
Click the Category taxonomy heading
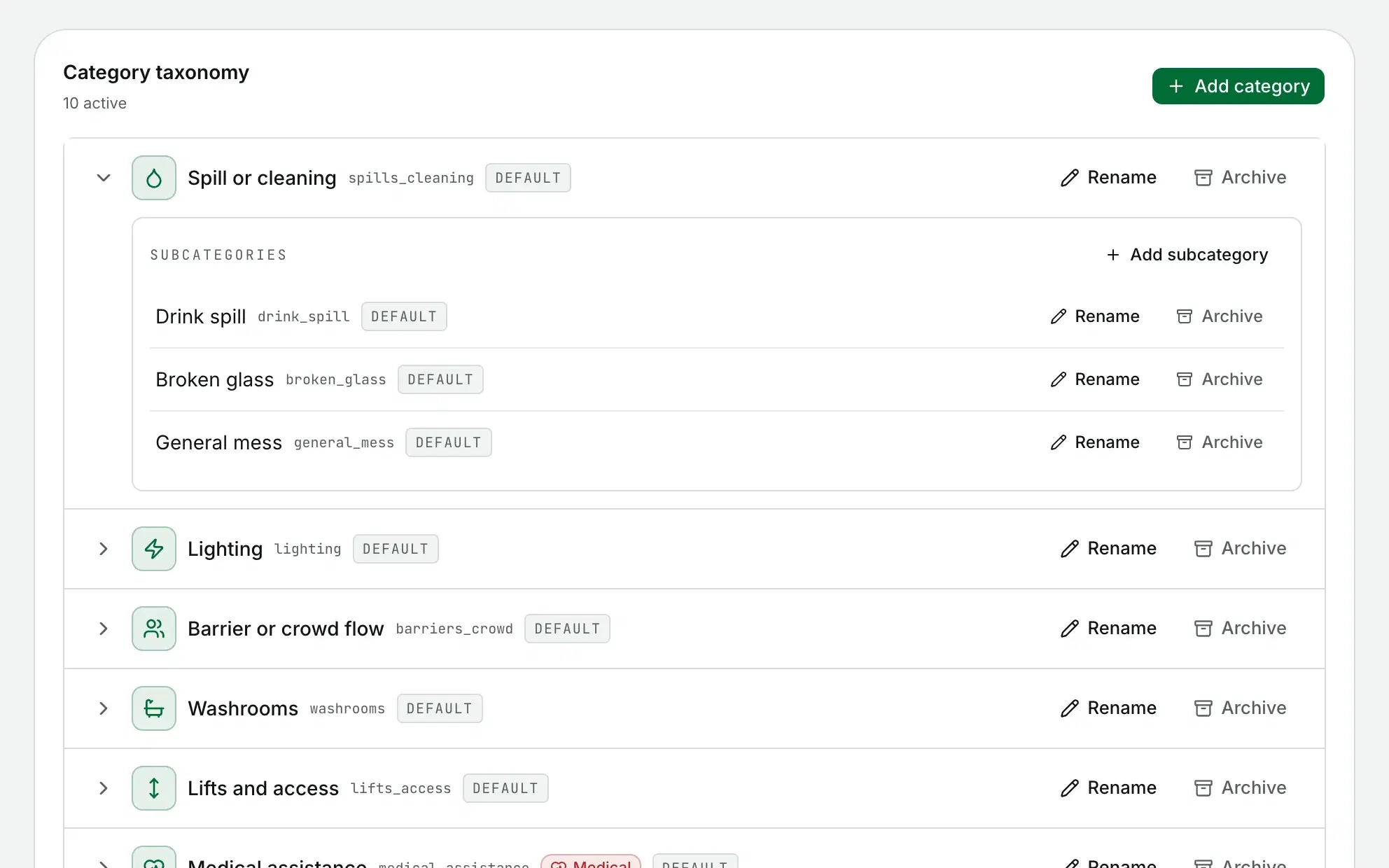coord(156,73)
